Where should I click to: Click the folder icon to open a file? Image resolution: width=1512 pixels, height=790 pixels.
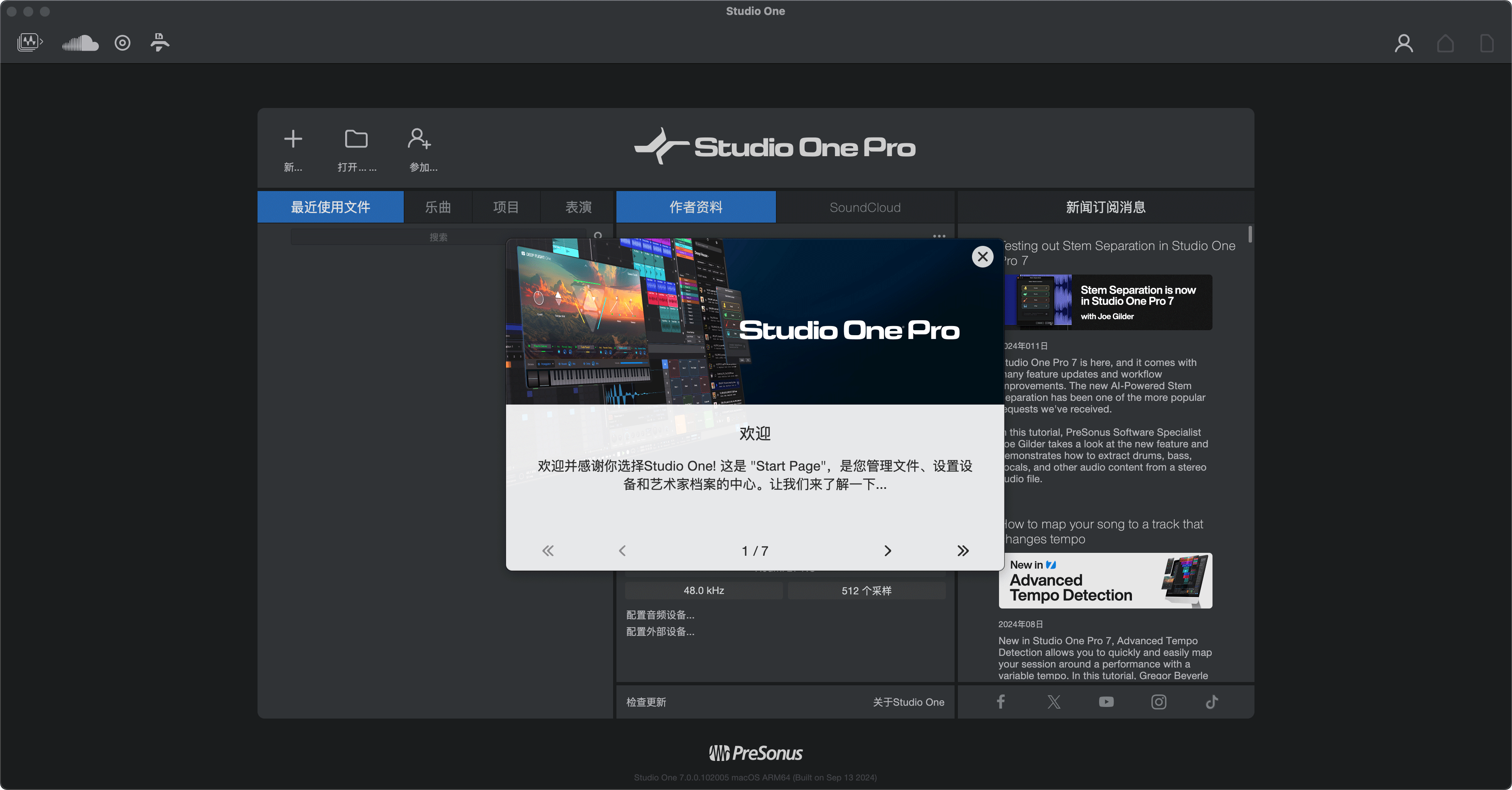356,139
